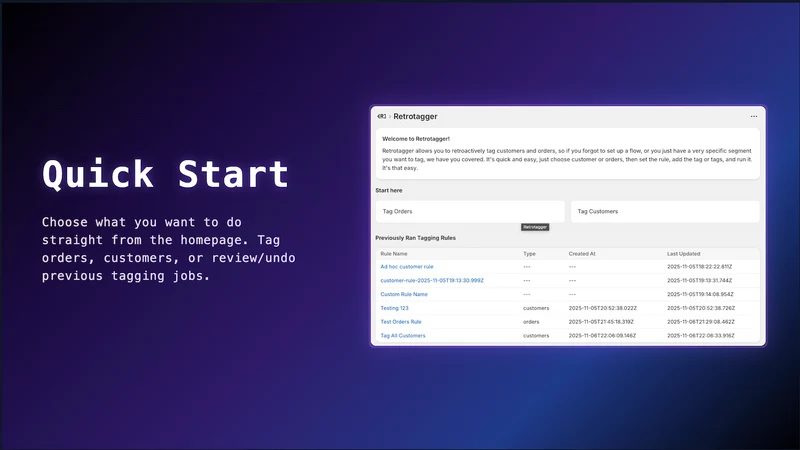The image size is (800, 450).
Task: Open the 'Testing 123' rule
Action: [394, 308]
